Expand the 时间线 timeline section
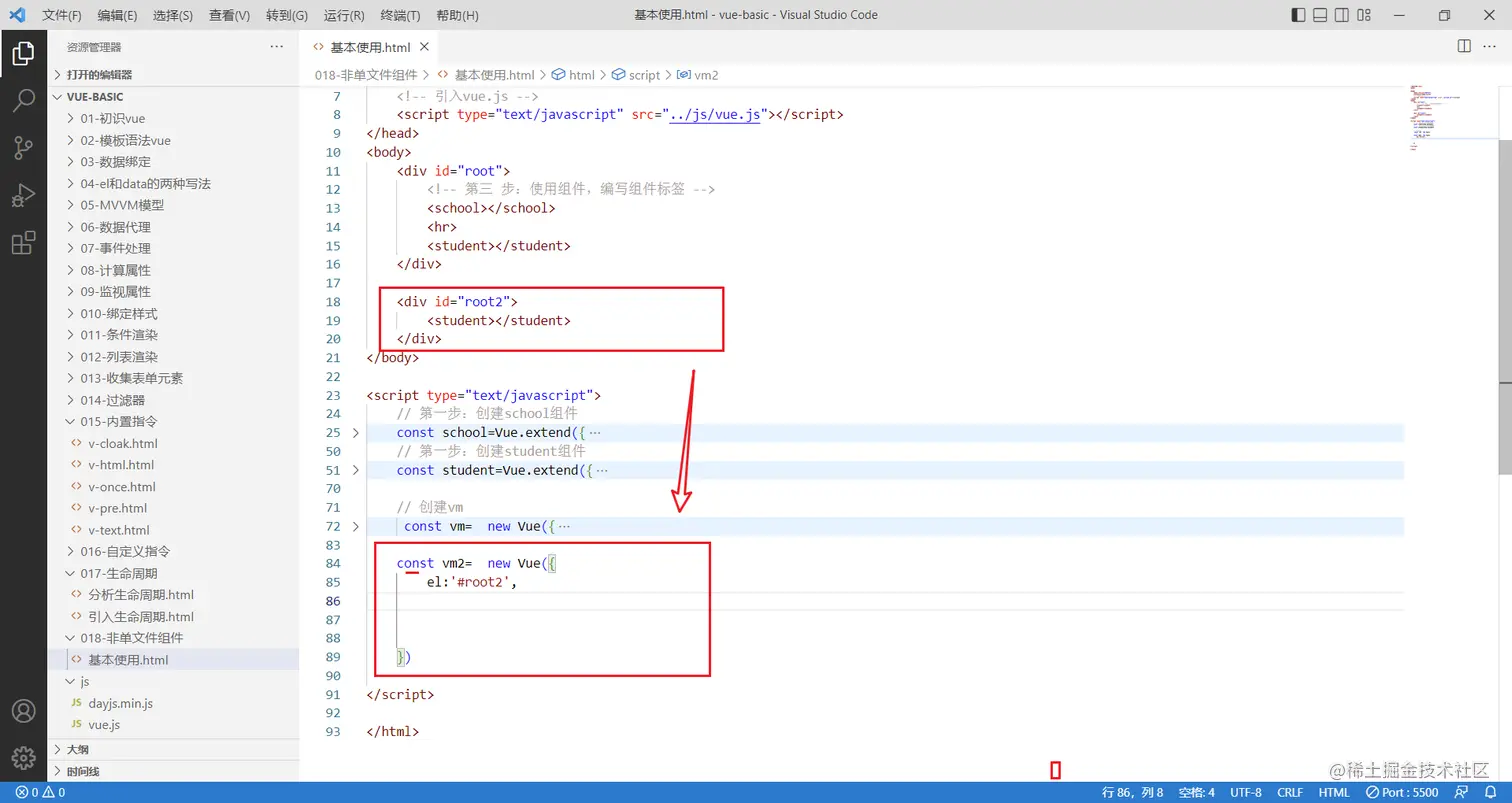1512x803 pixels. (173, 772)
